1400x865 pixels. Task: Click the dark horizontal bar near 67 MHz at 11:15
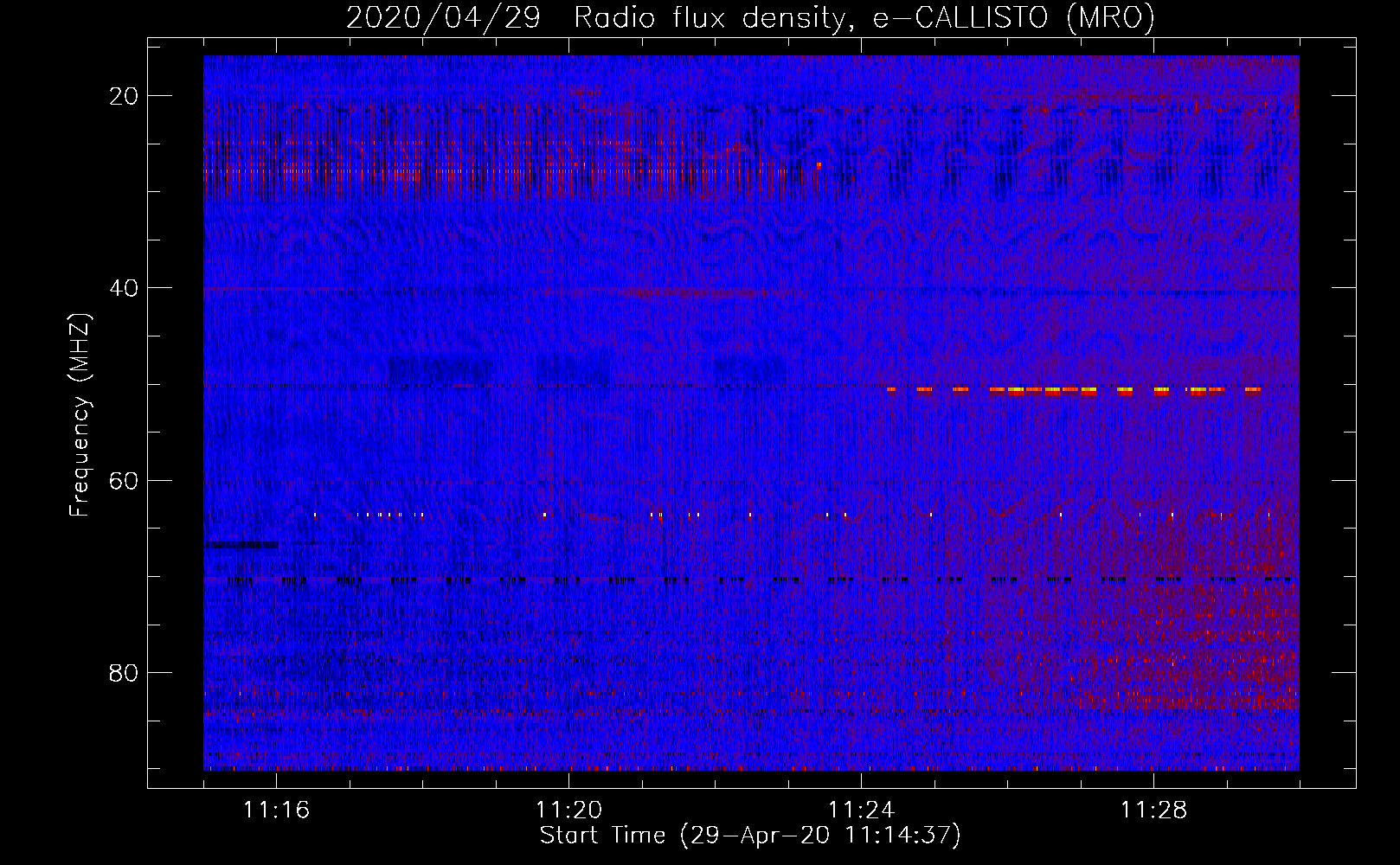pos(241,545)
